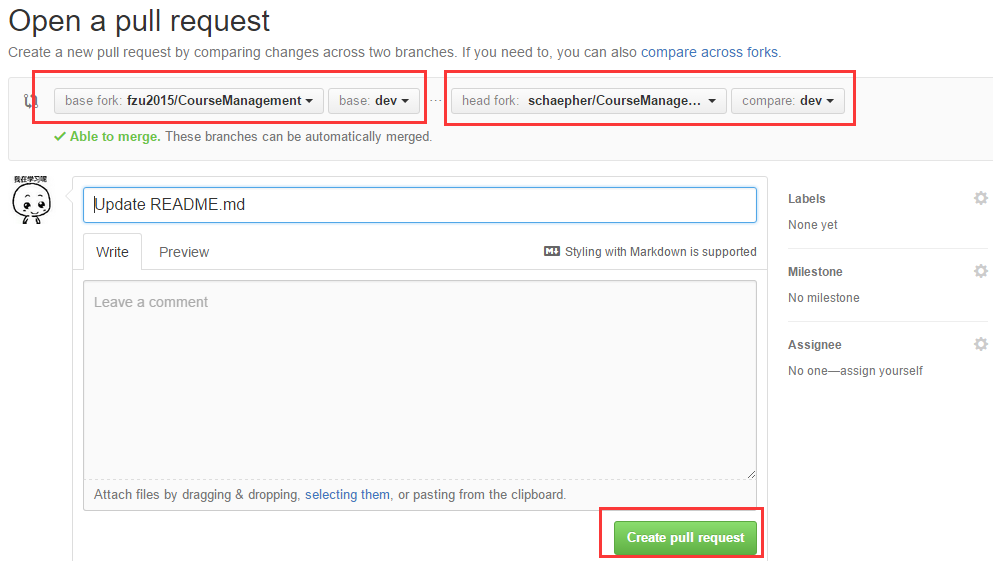Open the Assignee gear settings icon

(981, 344)
